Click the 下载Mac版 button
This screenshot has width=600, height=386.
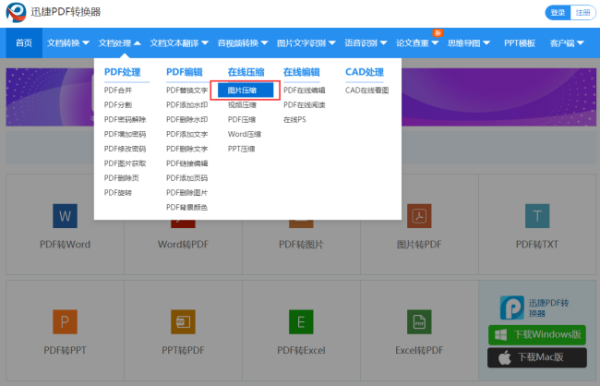click(x=537, y=358)
